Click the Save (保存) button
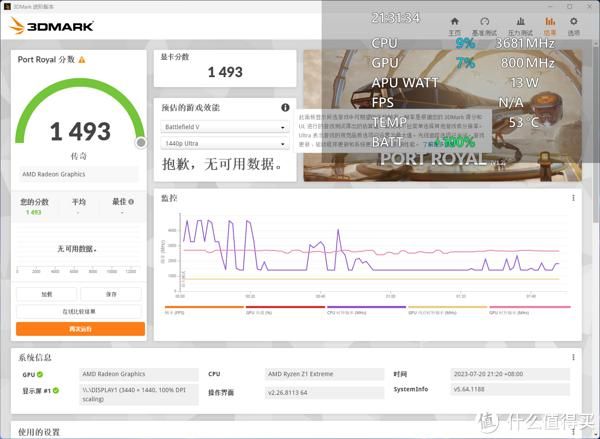The width and height of the screenshot is (600, 439). coord(112,294)
